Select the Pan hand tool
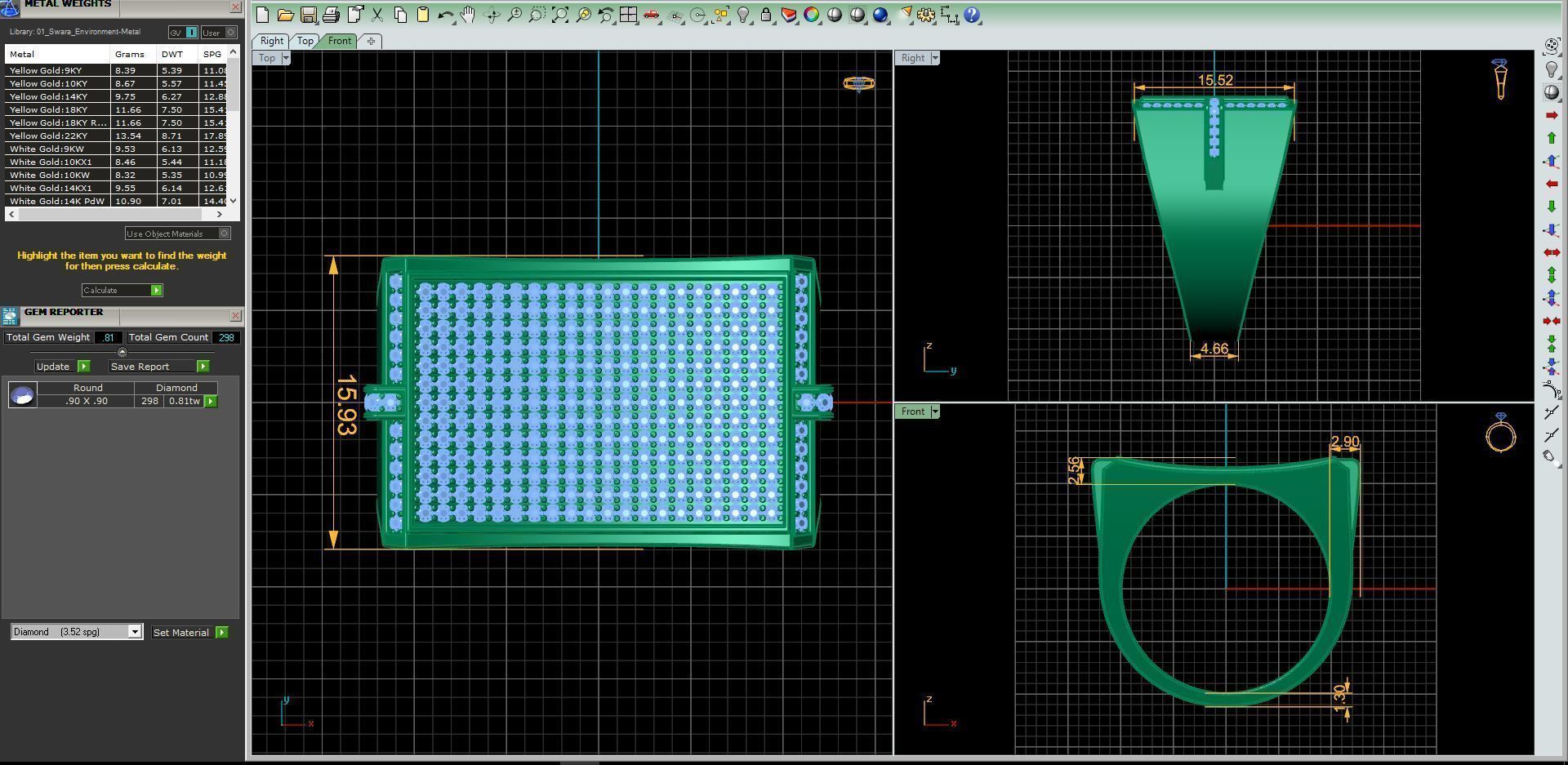Viewport: 1568px width, 765px height. click(x=468, y=15)
